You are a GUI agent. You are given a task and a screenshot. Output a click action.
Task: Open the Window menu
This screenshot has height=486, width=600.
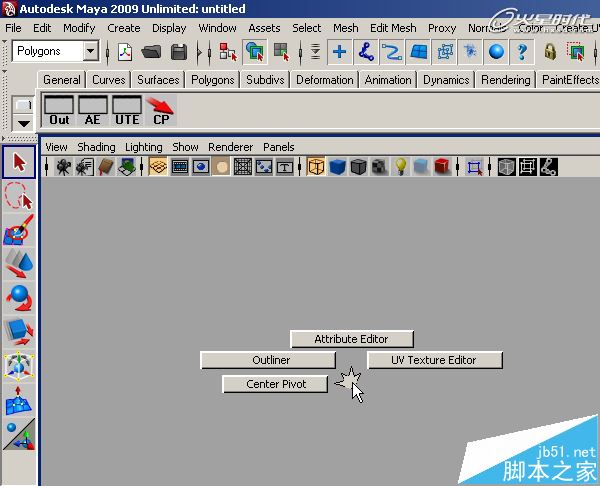[217, 28]
